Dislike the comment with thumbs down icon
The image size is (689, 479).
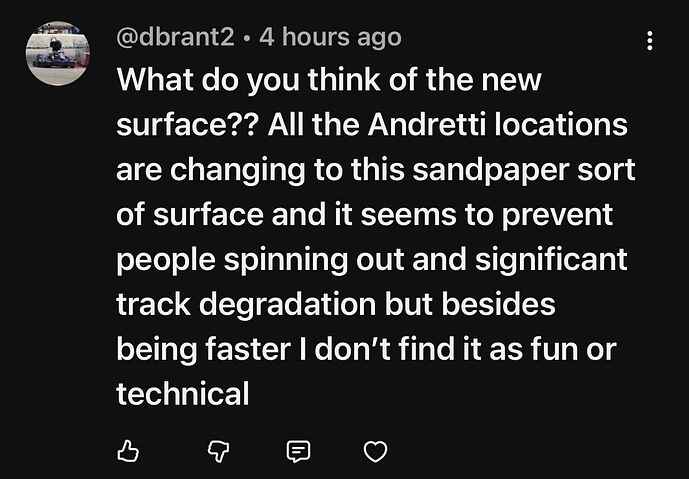click(218, 451)
